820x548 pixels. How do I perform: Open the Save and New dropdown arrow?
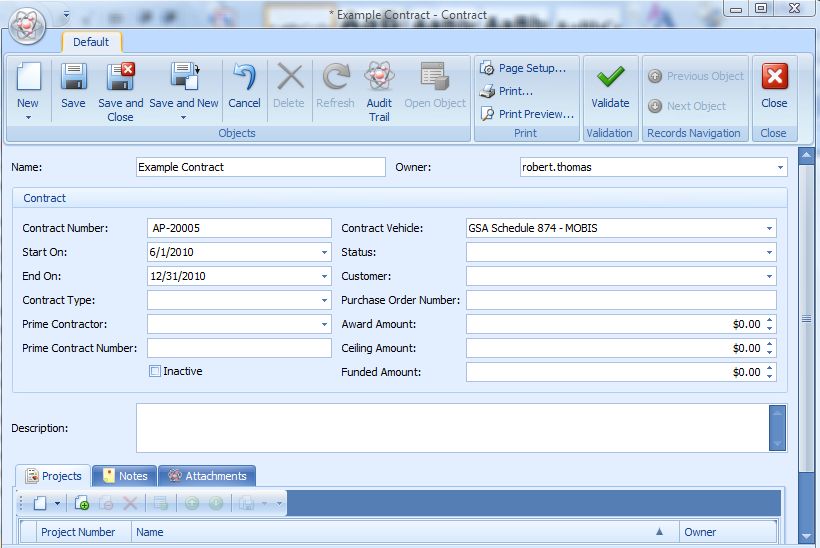point(184,118)
